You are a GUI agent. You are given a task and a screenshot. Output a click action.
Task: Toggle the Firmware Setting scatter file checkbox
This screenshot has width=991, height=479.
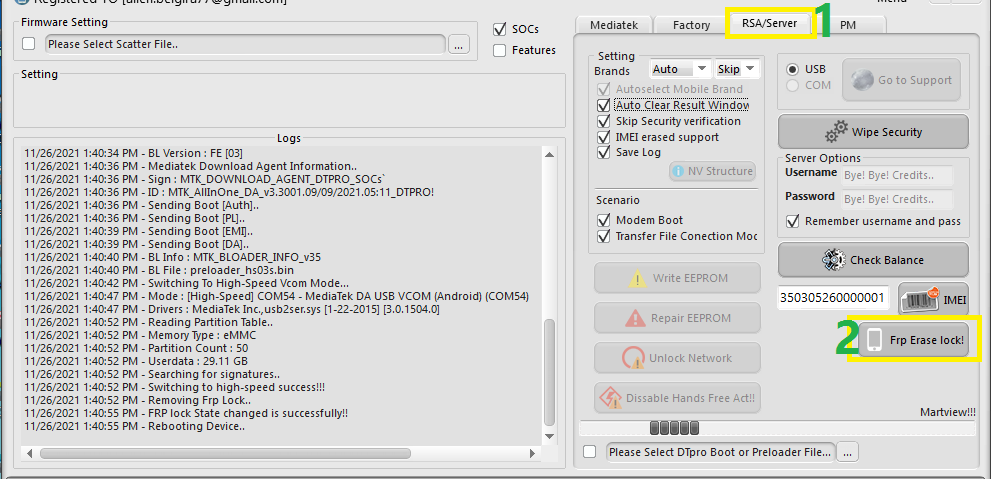(28, 44)
